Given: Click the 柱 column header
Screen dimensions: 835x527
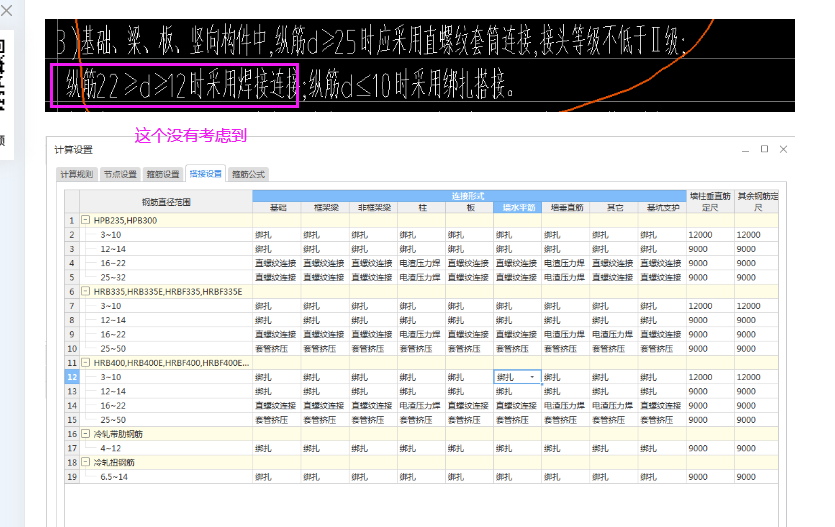Looking at the screenshot, I should (x=422, y=208).
